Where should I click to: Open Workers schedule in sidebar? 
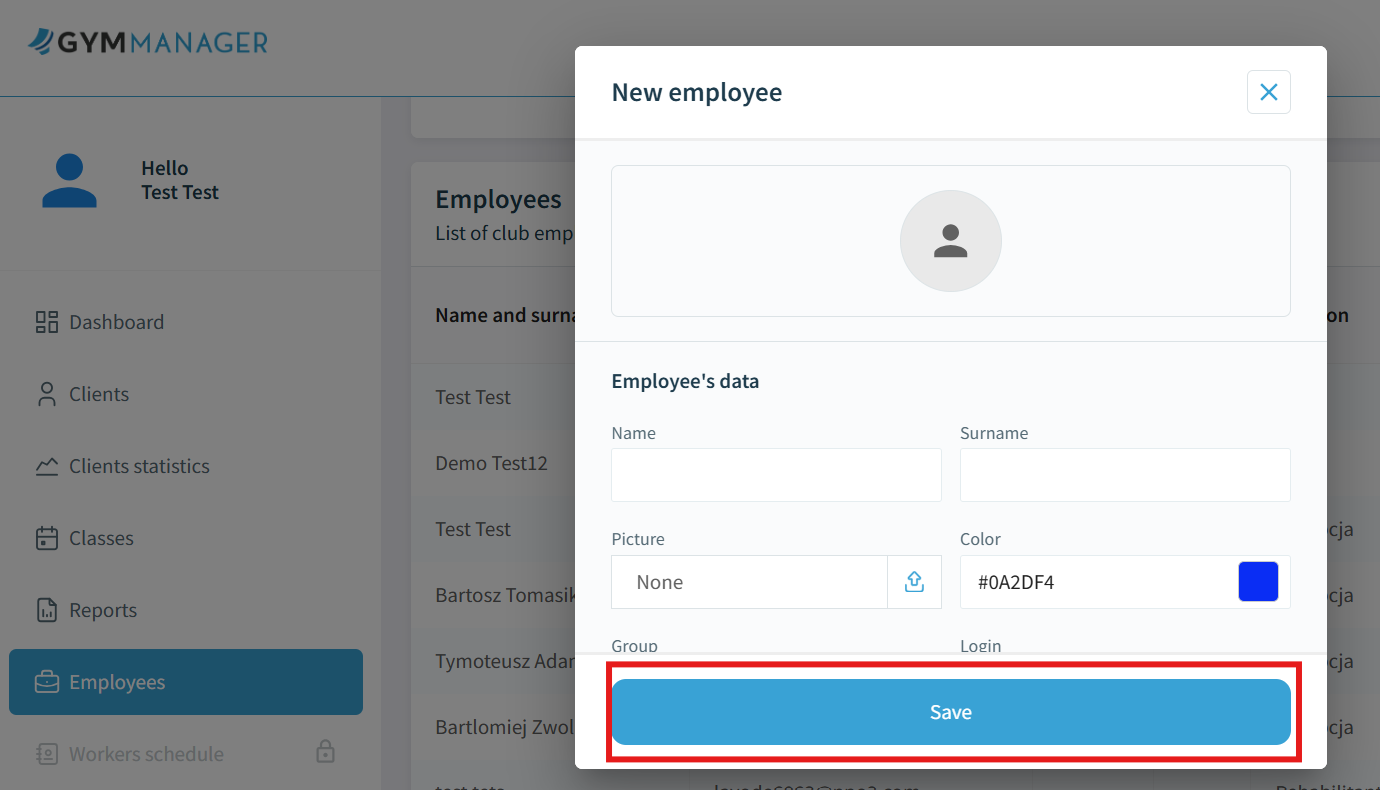click(146, 754)
